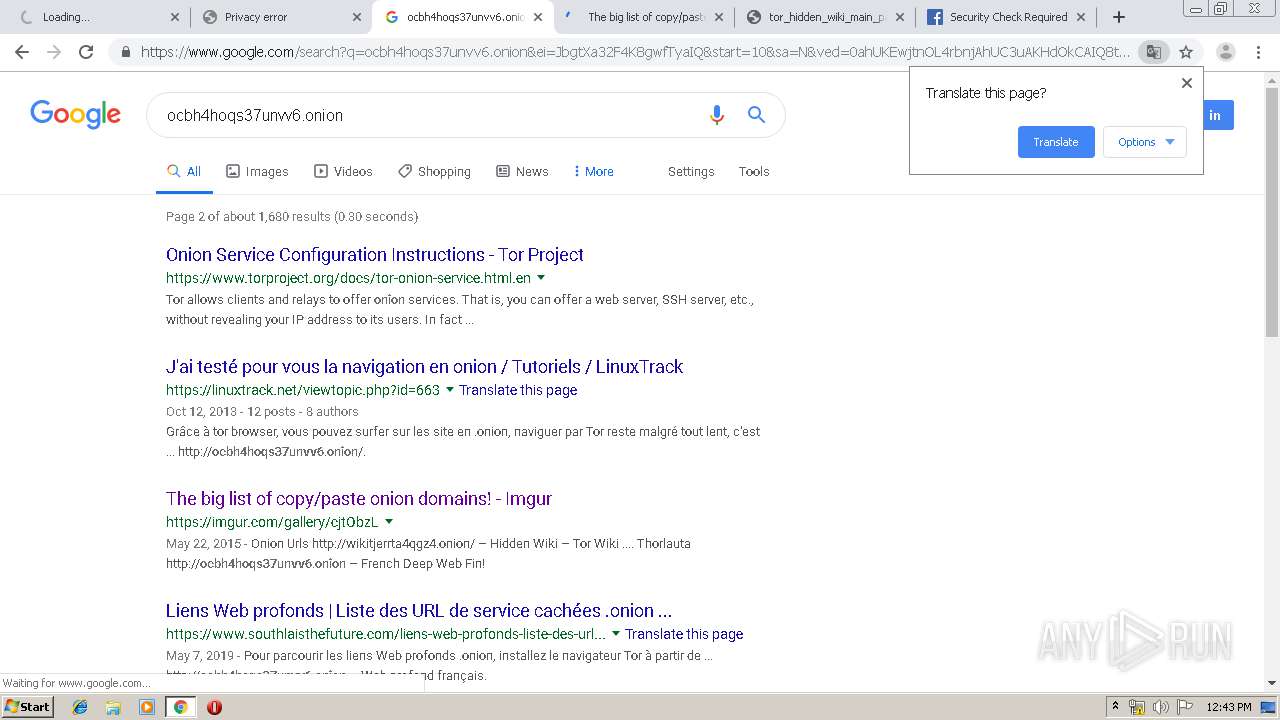
Task: Open the Action Center flag icon
Action: [1183, 707]
